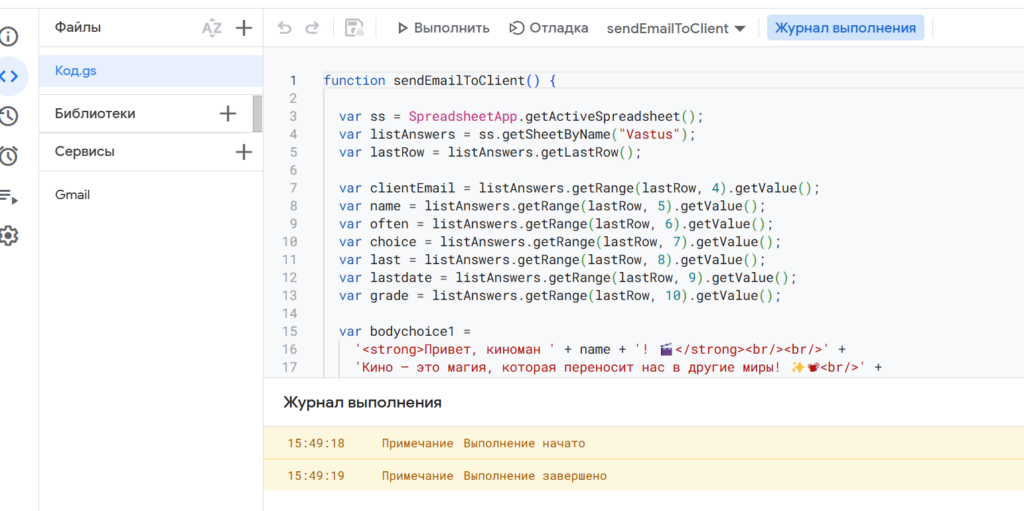The width and height of the screenshot is (1024, 511).
Task: Open the Editor code icon in sidebar
Action: point(8,76)
